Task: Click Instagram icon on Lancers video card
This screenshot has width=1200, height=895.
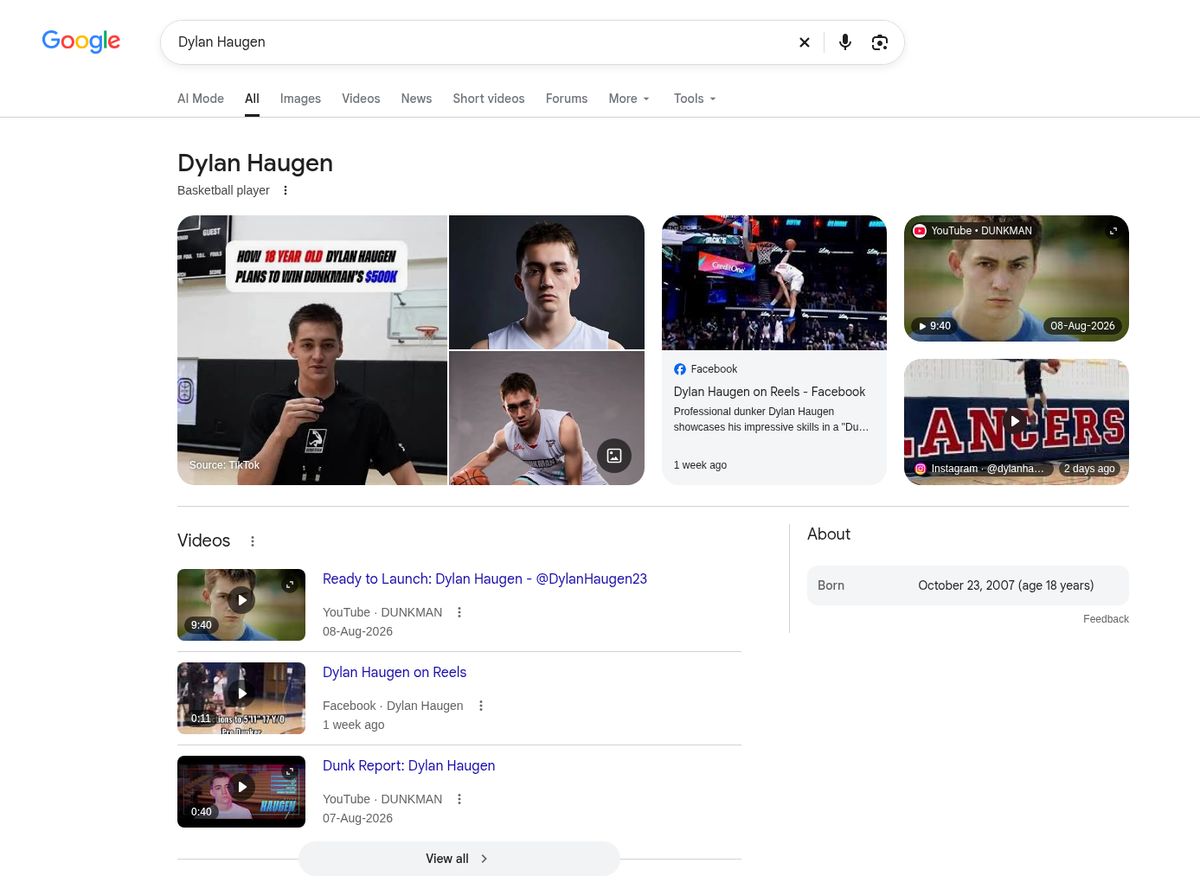Action: 920,468
